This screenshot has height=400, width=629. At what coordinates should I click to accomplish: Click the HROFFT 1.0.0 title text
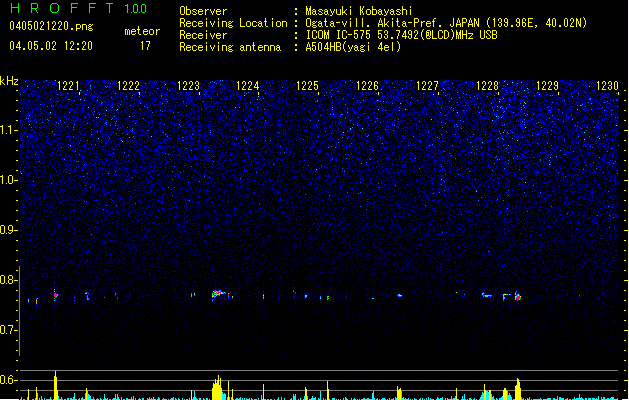[79, 8]
